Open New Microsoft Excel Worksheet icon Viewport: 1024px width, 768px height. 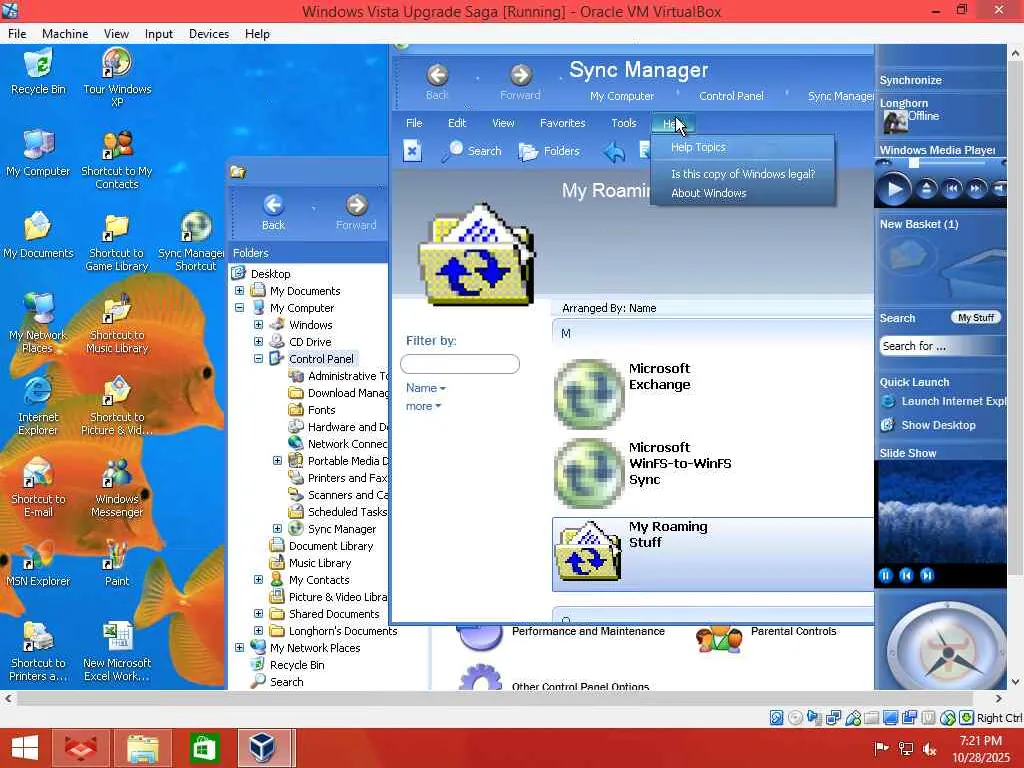tap(117, 652)
